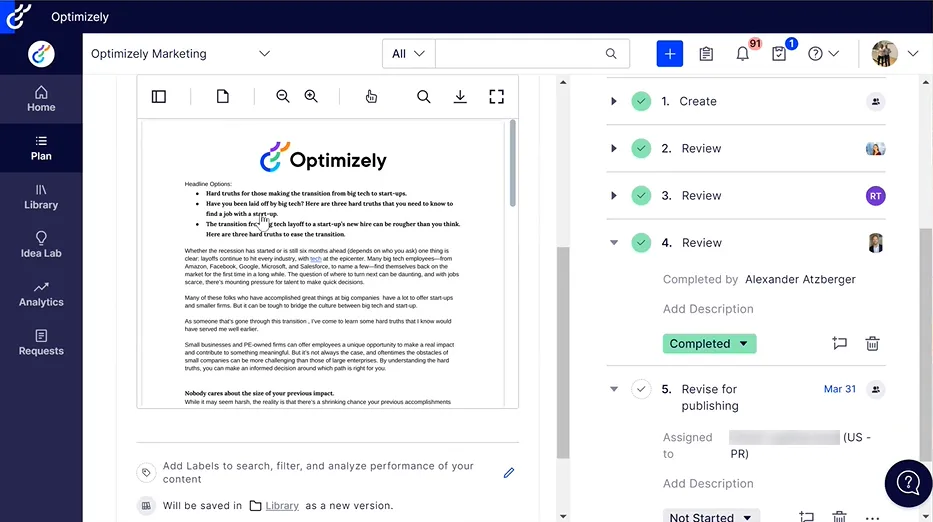Click assignee photo on step 4 Review
Screen dimensions: 933x522
pyautogui.click(x=875, y=243)
